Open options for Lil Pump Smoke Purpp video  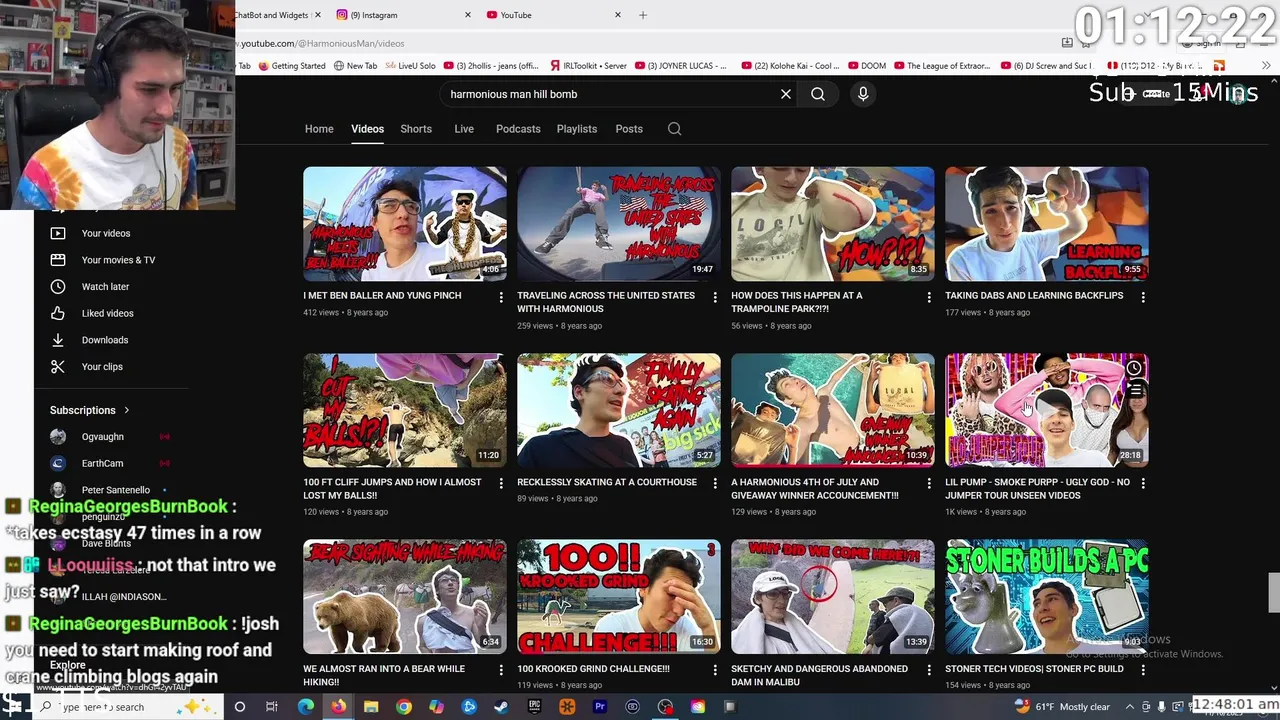pos(1143,484)
